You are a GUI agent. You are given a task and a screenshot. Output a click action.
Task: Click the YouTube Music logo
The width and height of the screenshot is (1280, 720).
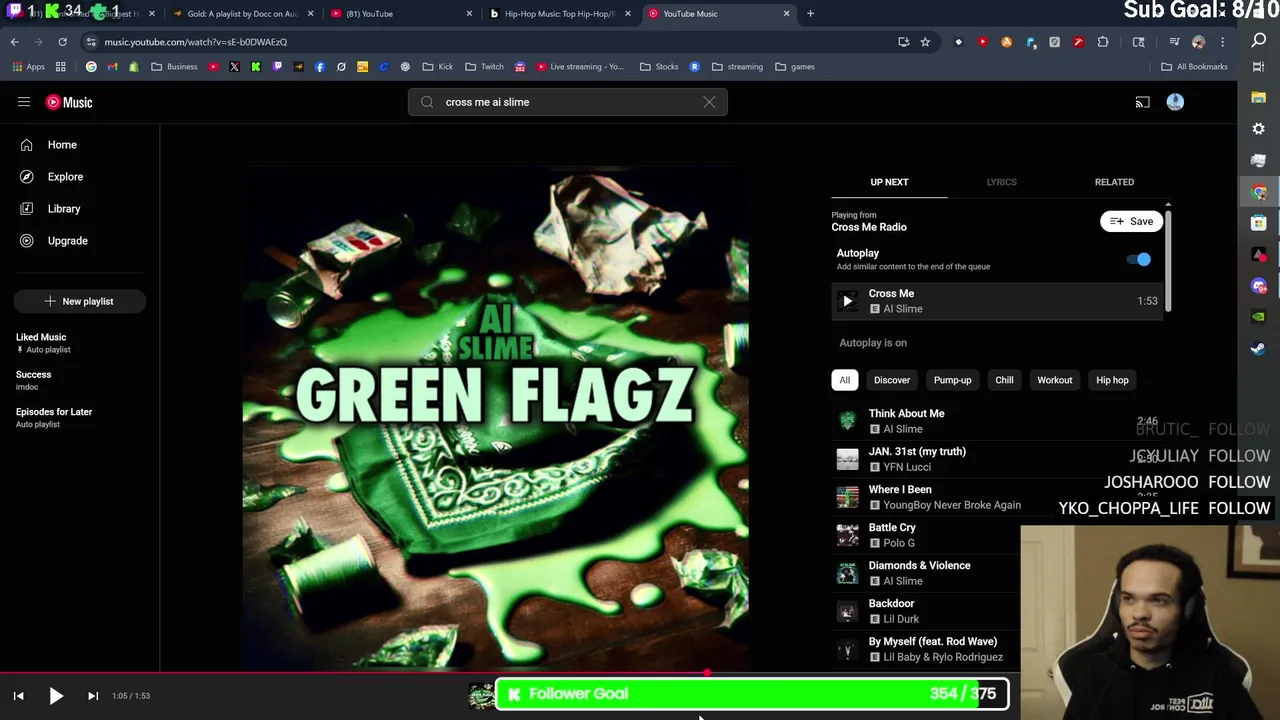(x=69, y=102)
